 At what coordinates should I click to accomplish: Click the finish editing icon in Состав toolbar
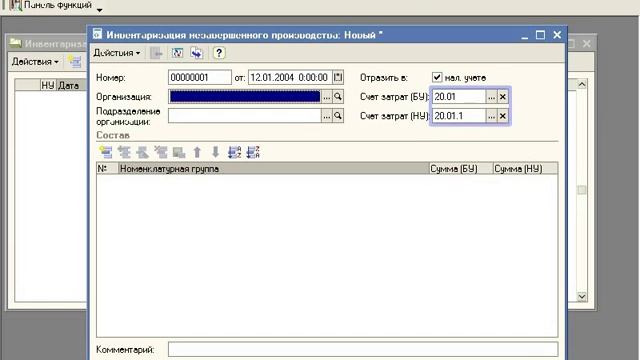pos(179,152)
